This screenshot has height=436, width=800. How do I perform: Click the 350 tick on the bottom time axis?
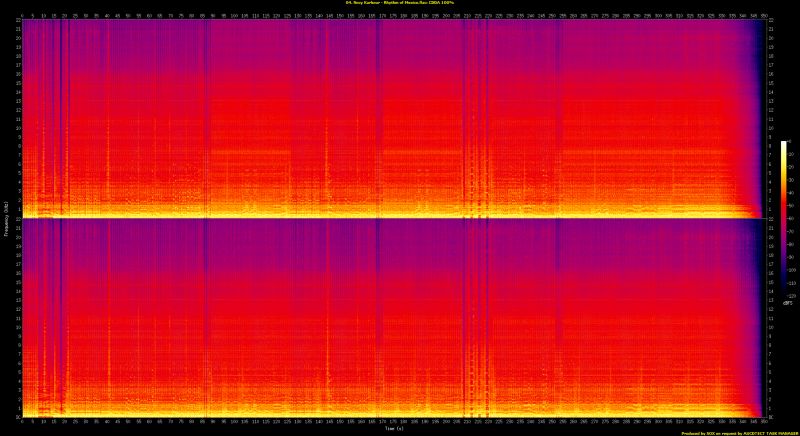click(765, 422)
